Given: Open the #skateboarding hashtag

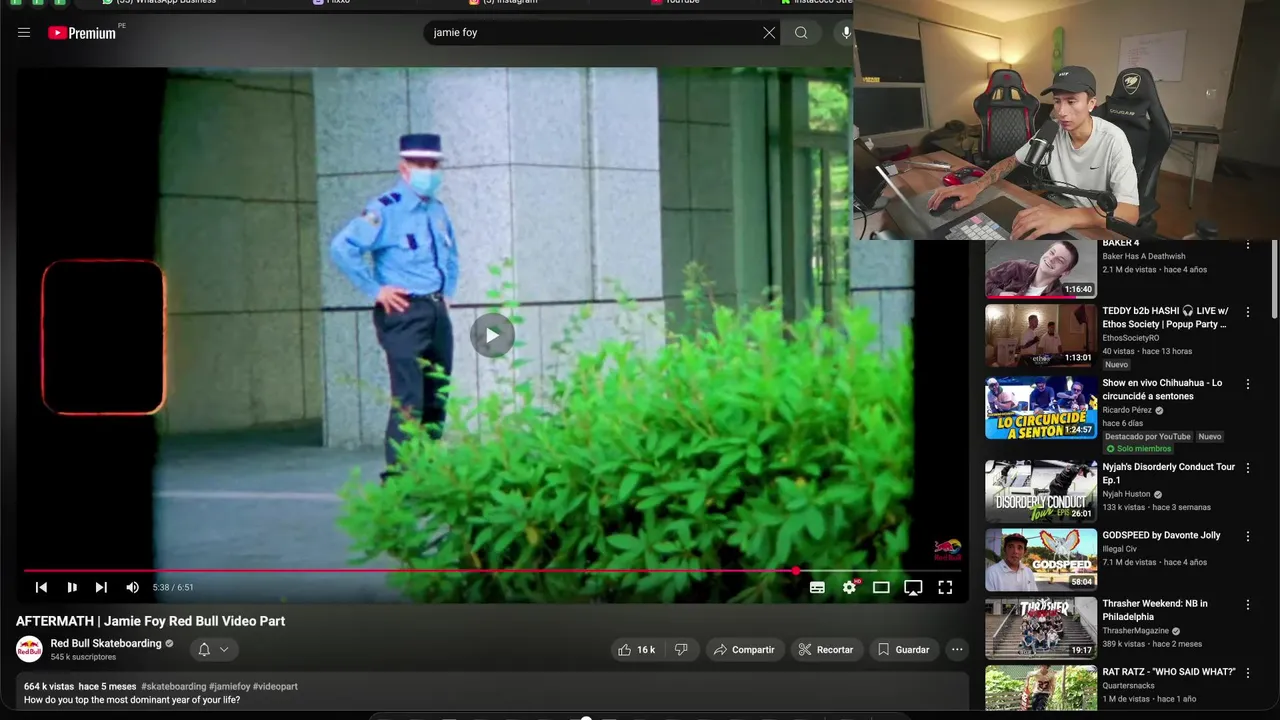Looking at the screenshot, I should coord(174,687).
